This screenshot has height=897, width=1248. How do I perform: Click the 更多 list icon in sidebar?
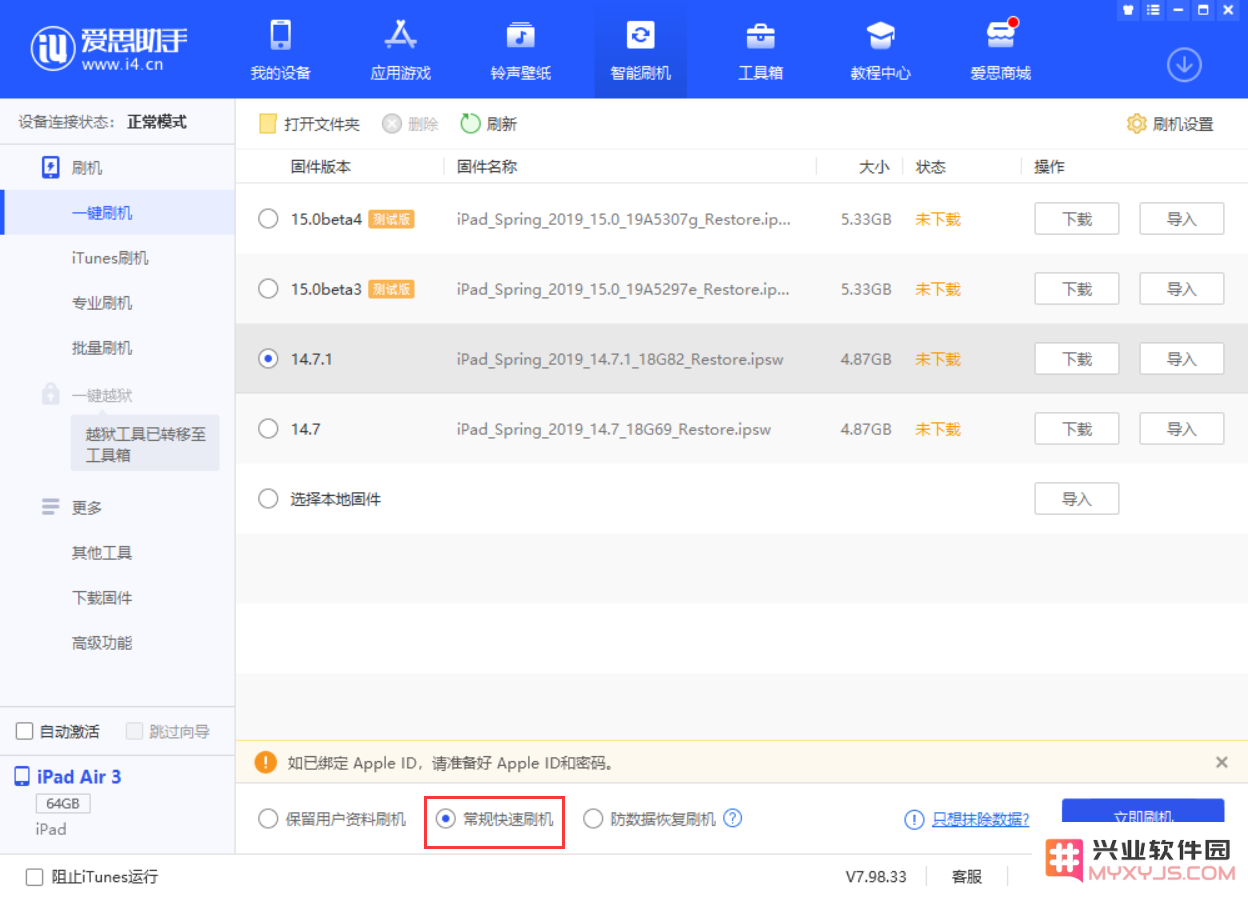tap(51, 507)
